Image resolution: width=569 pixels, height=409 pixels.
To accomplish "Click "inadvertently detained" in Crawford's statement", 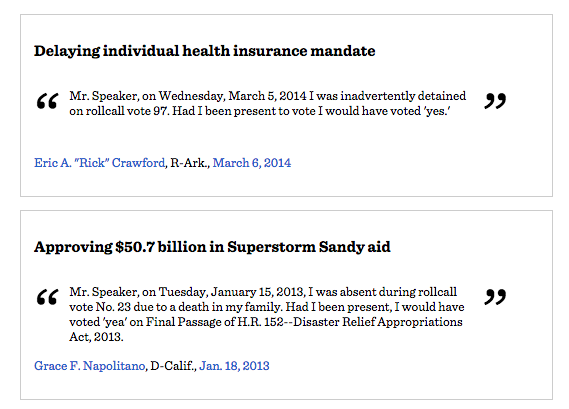I will click(x=403, y=96).
